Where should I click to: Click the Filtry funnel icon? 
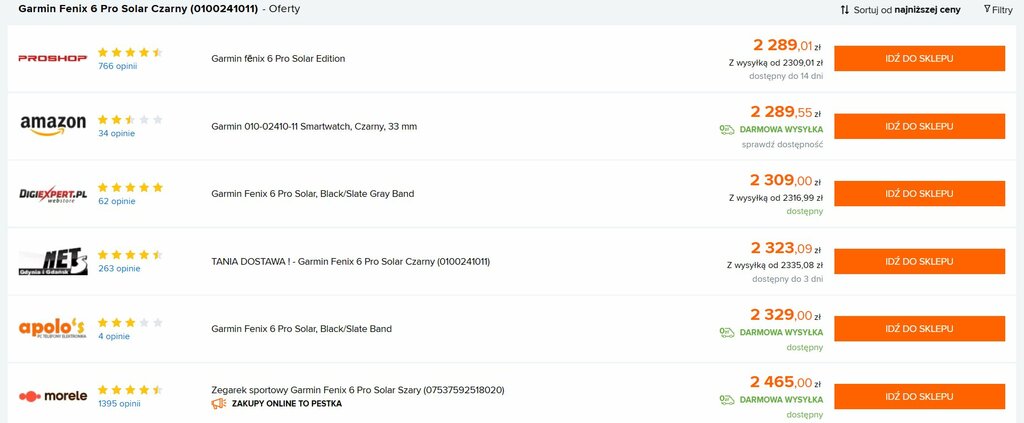click(987, 9)
